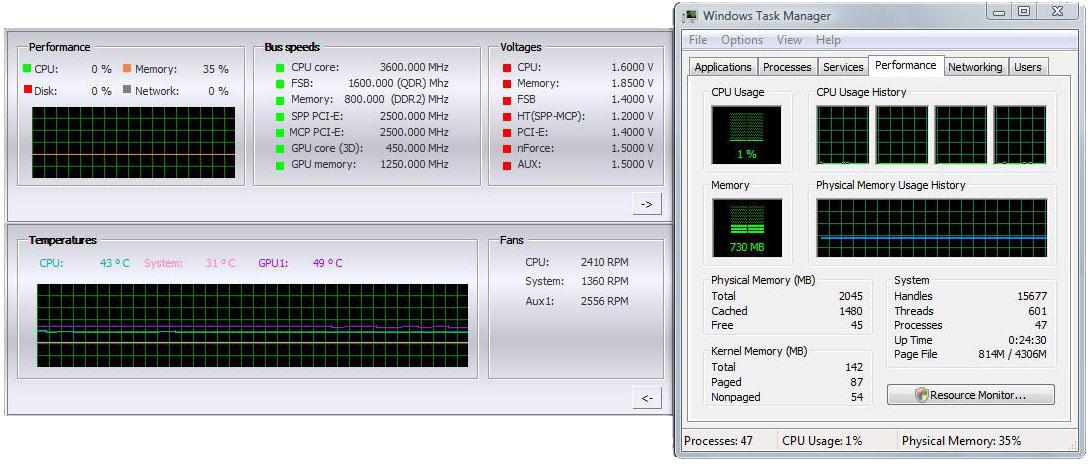Click the gray Network legend square
1089x464 pixels.
click(127, 90)
